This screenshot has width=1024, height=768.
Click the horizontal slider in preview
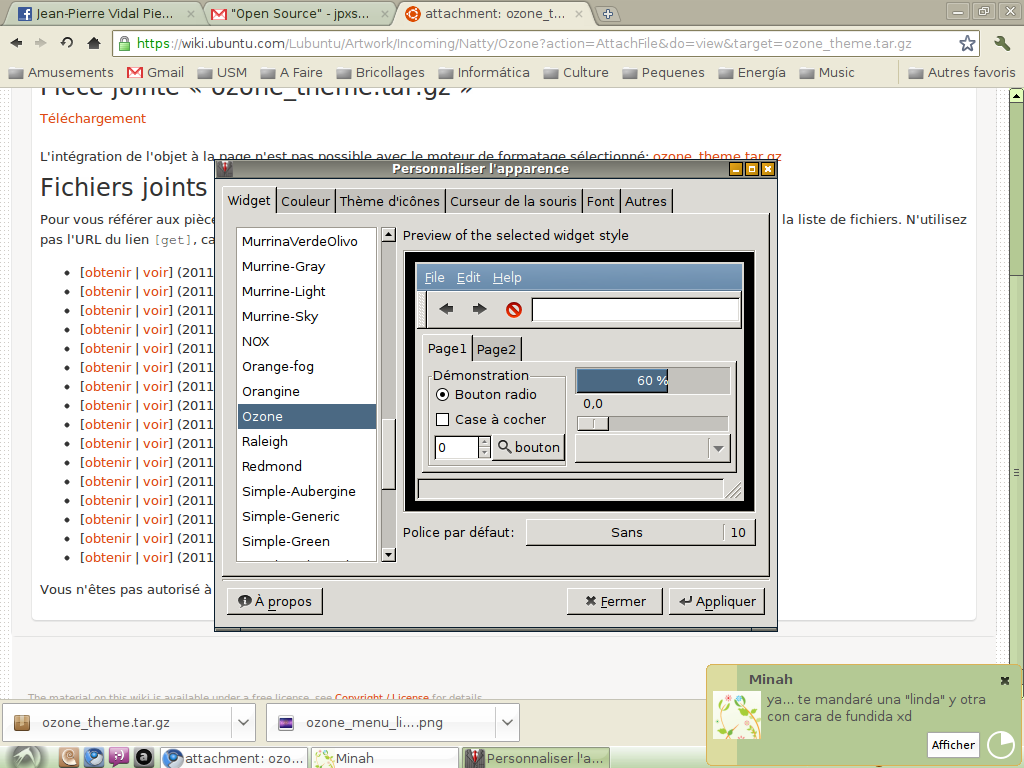point(652,423)
